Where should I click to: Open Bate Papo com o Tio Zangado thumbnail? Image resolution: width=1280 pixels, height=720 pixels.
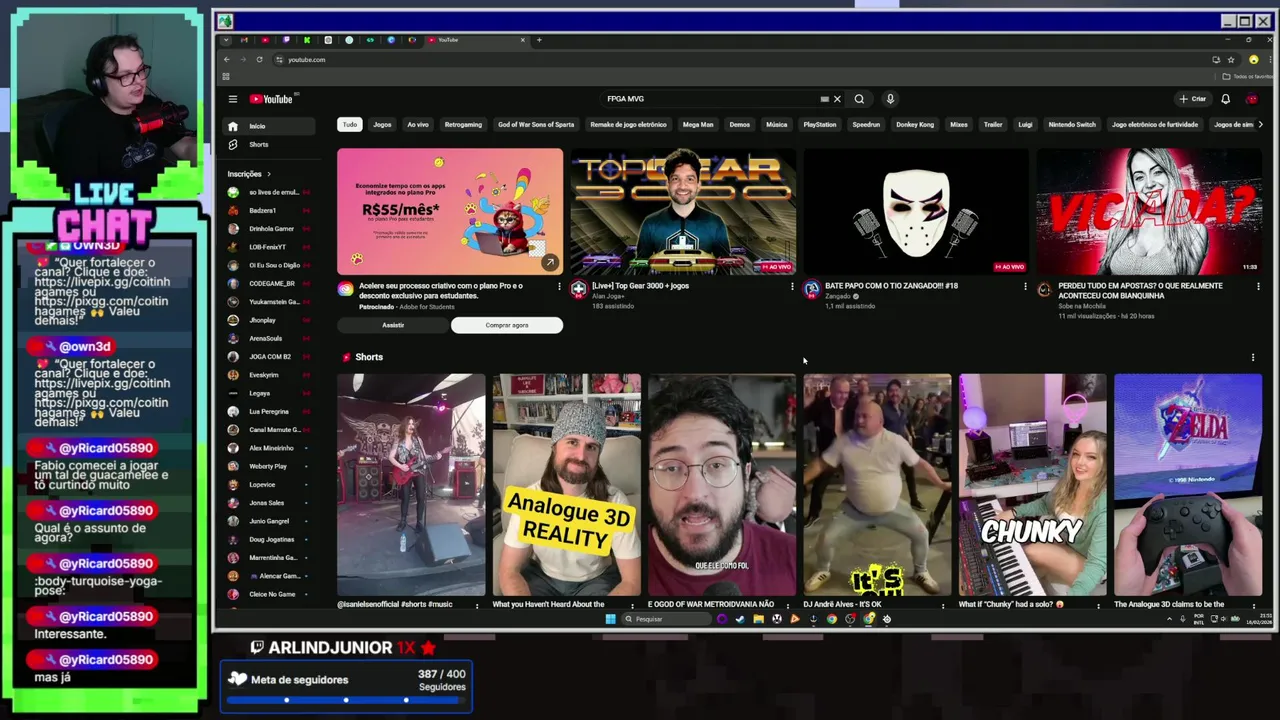[x=916, y=211]
